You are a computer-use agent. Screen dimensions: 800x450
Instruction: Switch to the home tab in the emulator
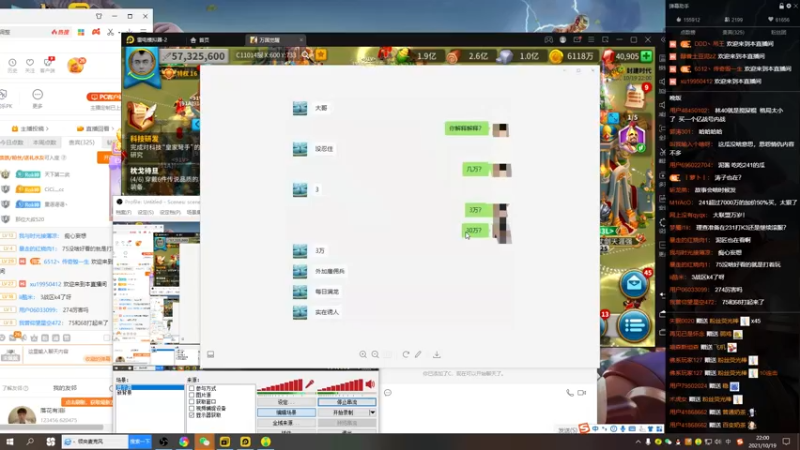point(199,40)
